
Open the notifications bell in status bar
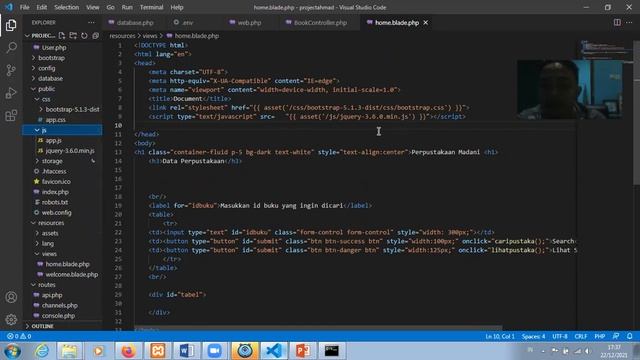pos(629,336)
